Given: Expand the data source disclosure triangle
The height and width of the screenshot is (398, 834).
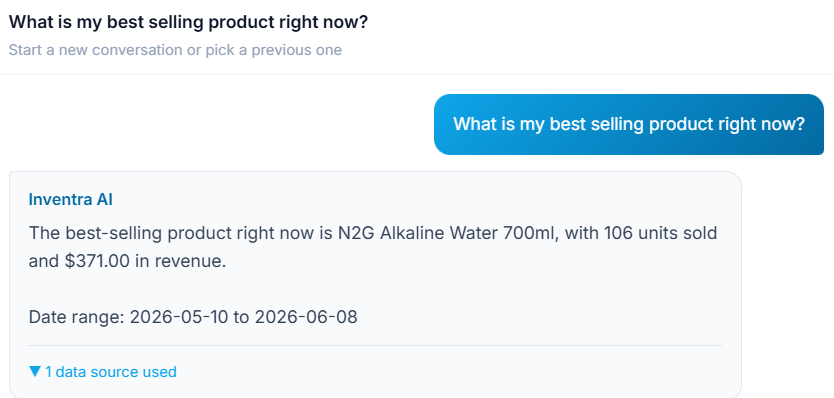Looking at the screenshot, I should coord(35,371).
